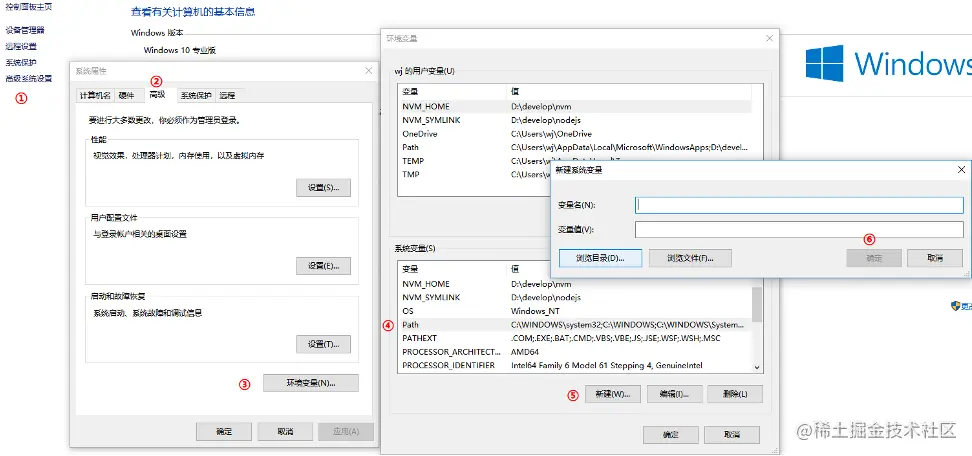Focus the 变量名(N) input field
972x456 pixels.
(x=799, y=205)
